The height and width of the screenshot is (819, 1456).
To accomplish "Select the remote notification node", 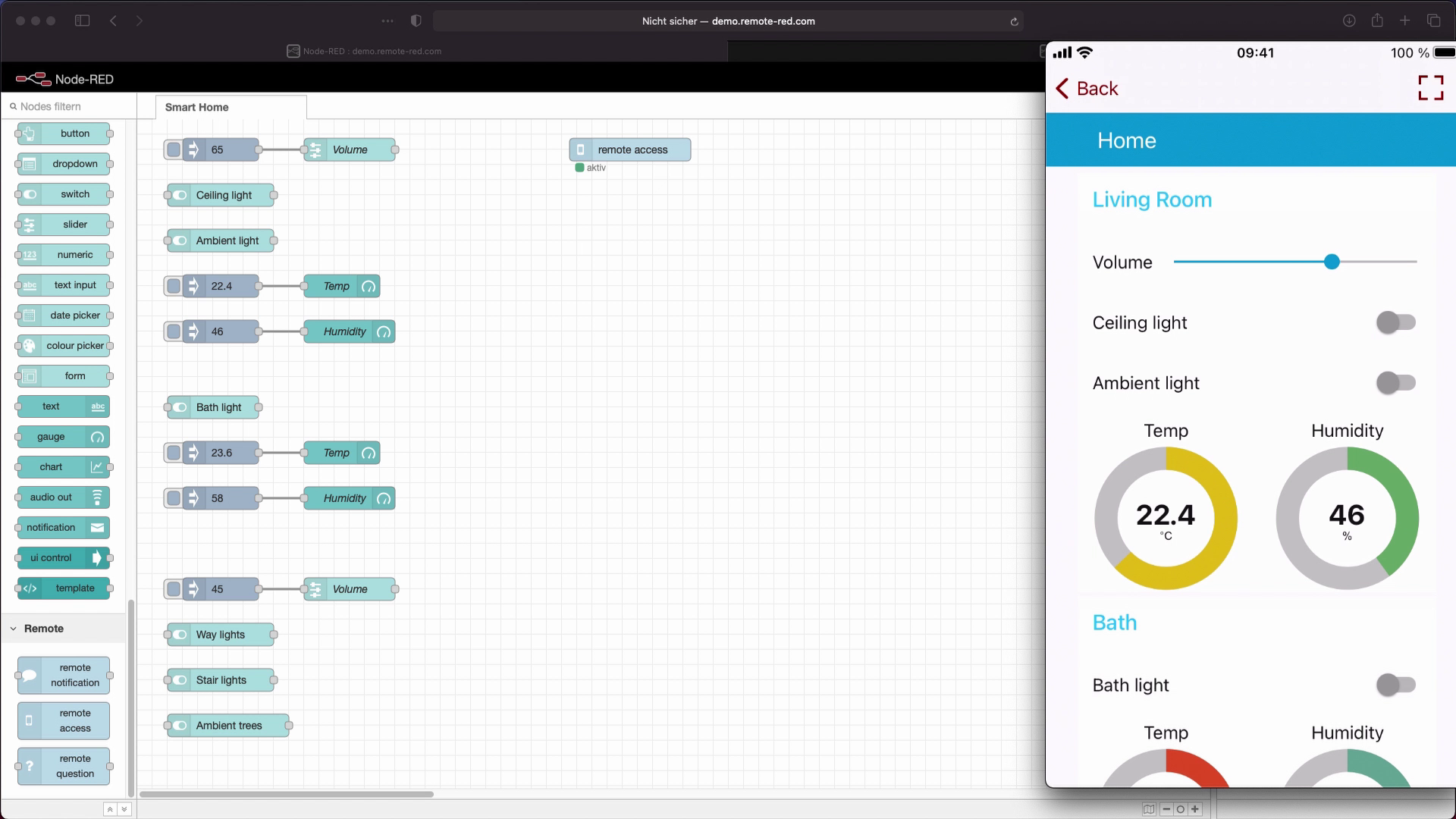I will (x=64, y=675).
